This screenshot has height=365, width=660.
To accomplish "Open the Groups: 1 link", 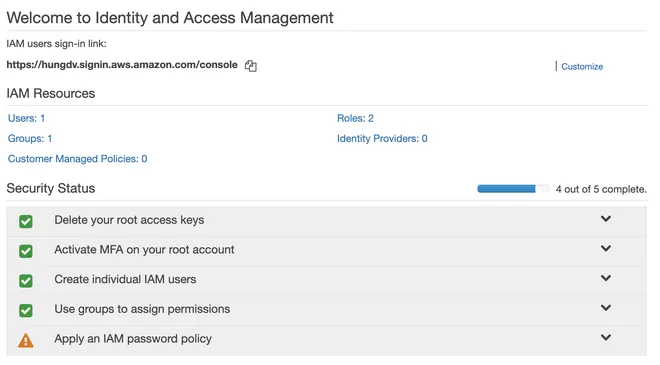I will pos(30,139).
